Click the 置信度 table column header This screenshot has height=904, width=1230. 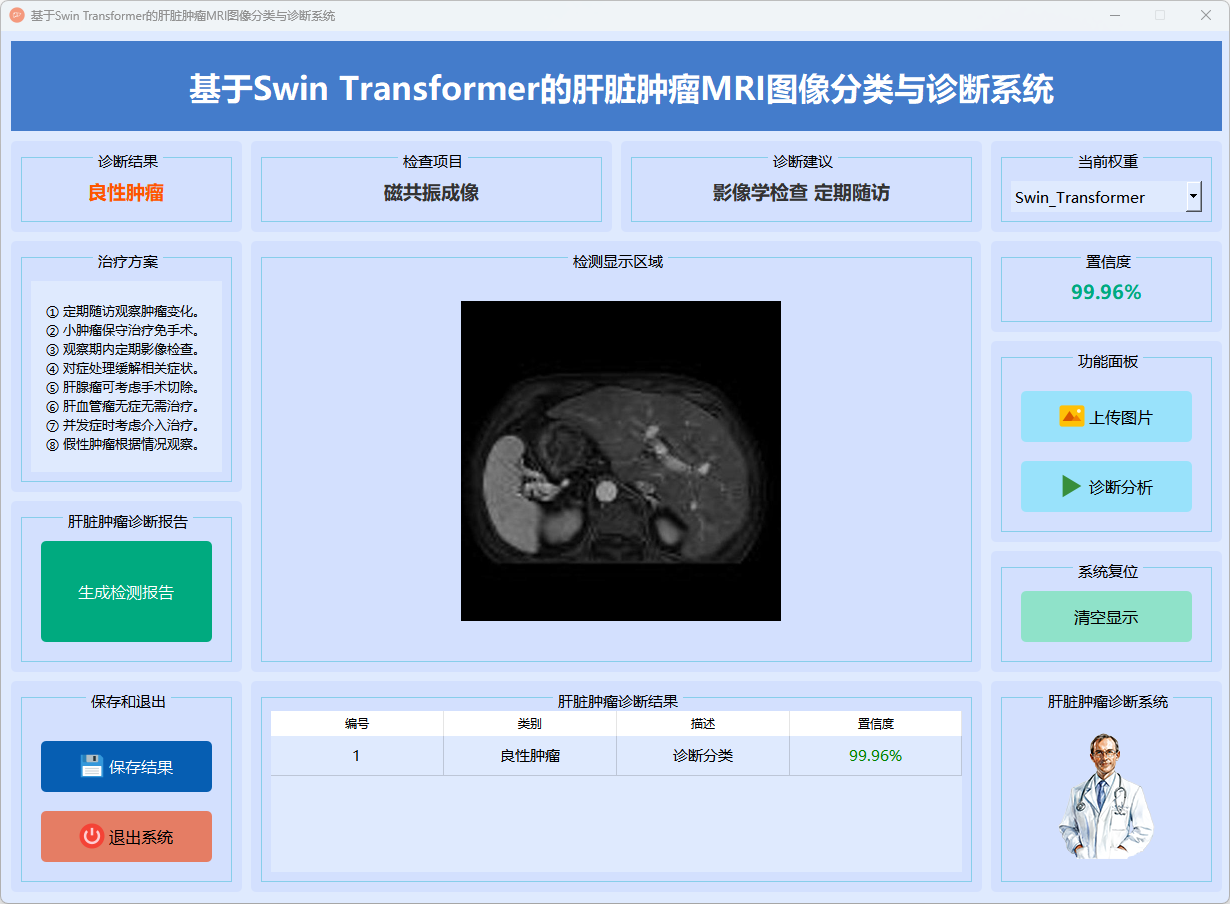point(875,724)
